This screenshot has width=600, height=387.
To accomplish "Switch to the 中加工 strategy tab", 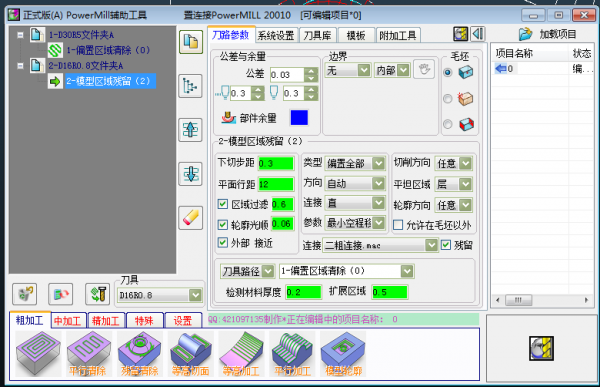I will coord(68,321).
